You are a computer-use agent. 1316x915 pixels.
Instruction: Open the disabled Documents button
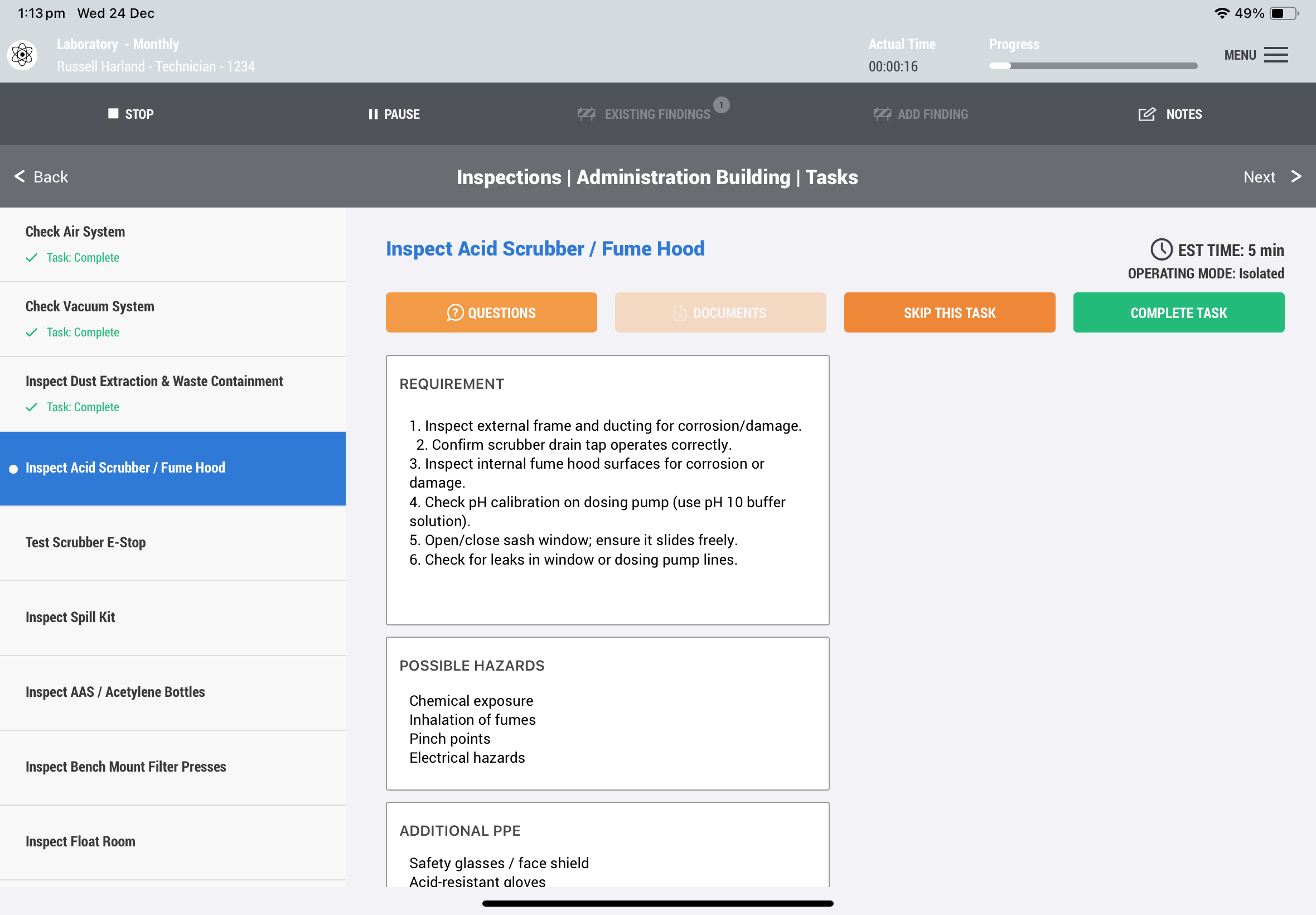720,312
